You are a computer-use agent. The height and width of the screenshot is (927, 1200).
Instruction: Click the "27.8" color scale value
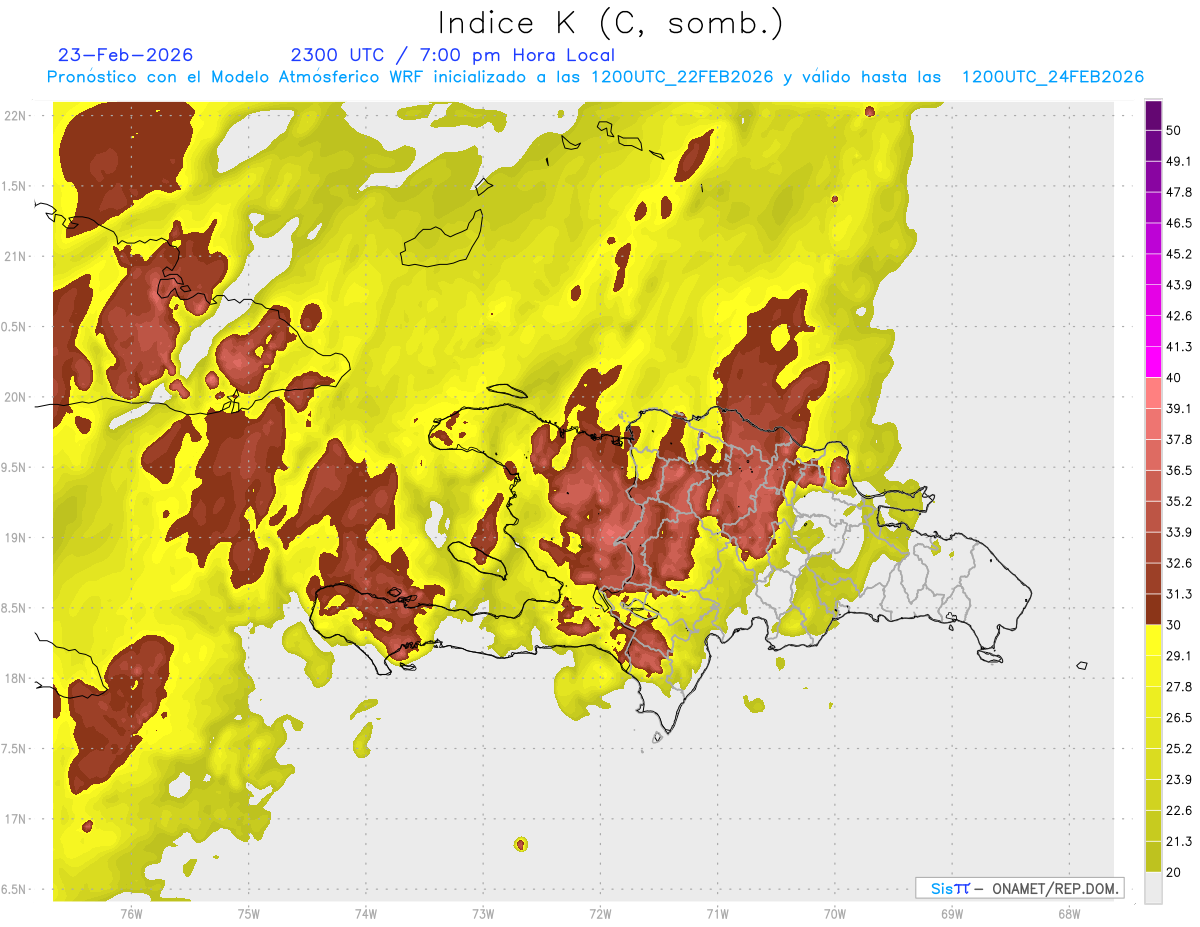point(1179,686)
